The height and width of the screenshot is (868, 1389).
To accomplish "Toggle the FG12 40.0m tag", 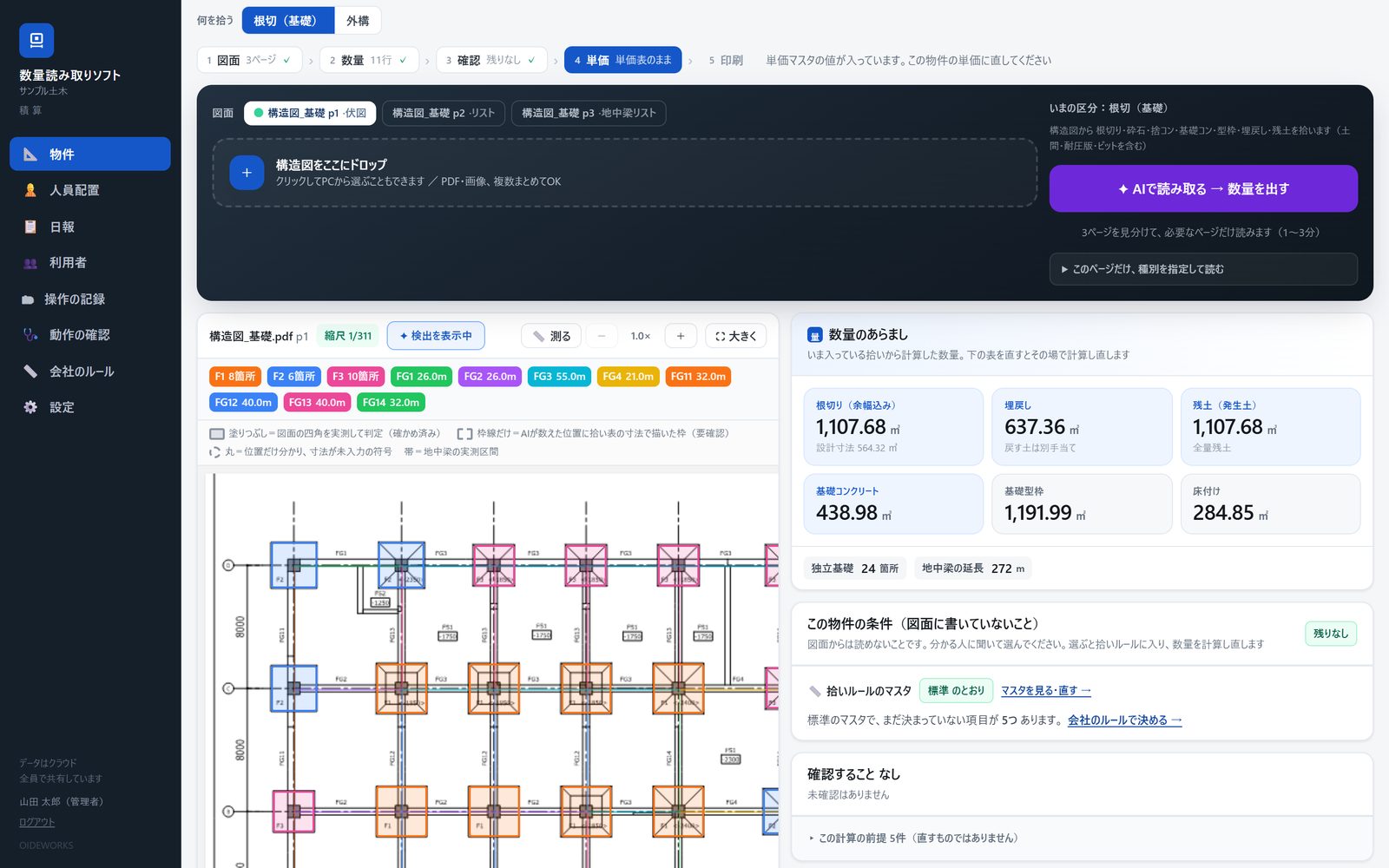I will pyautogui.click(x=243, y=403).
